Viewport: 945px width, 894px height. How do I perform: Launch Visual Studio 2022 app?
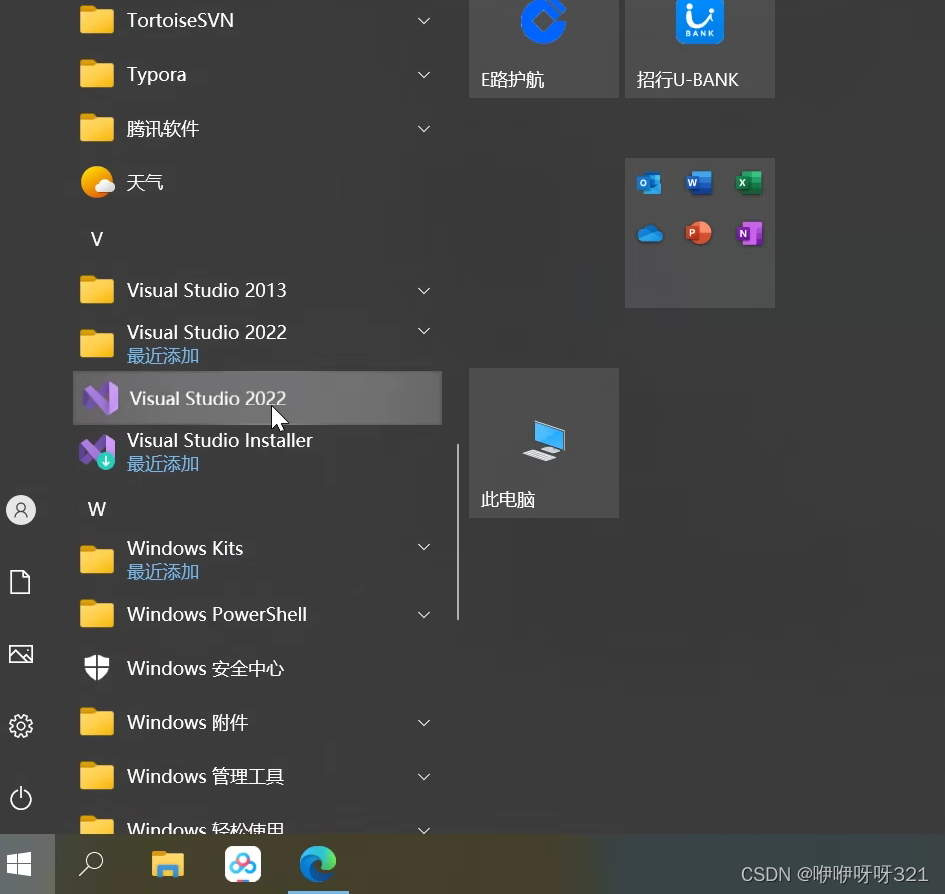coord(257,398)
